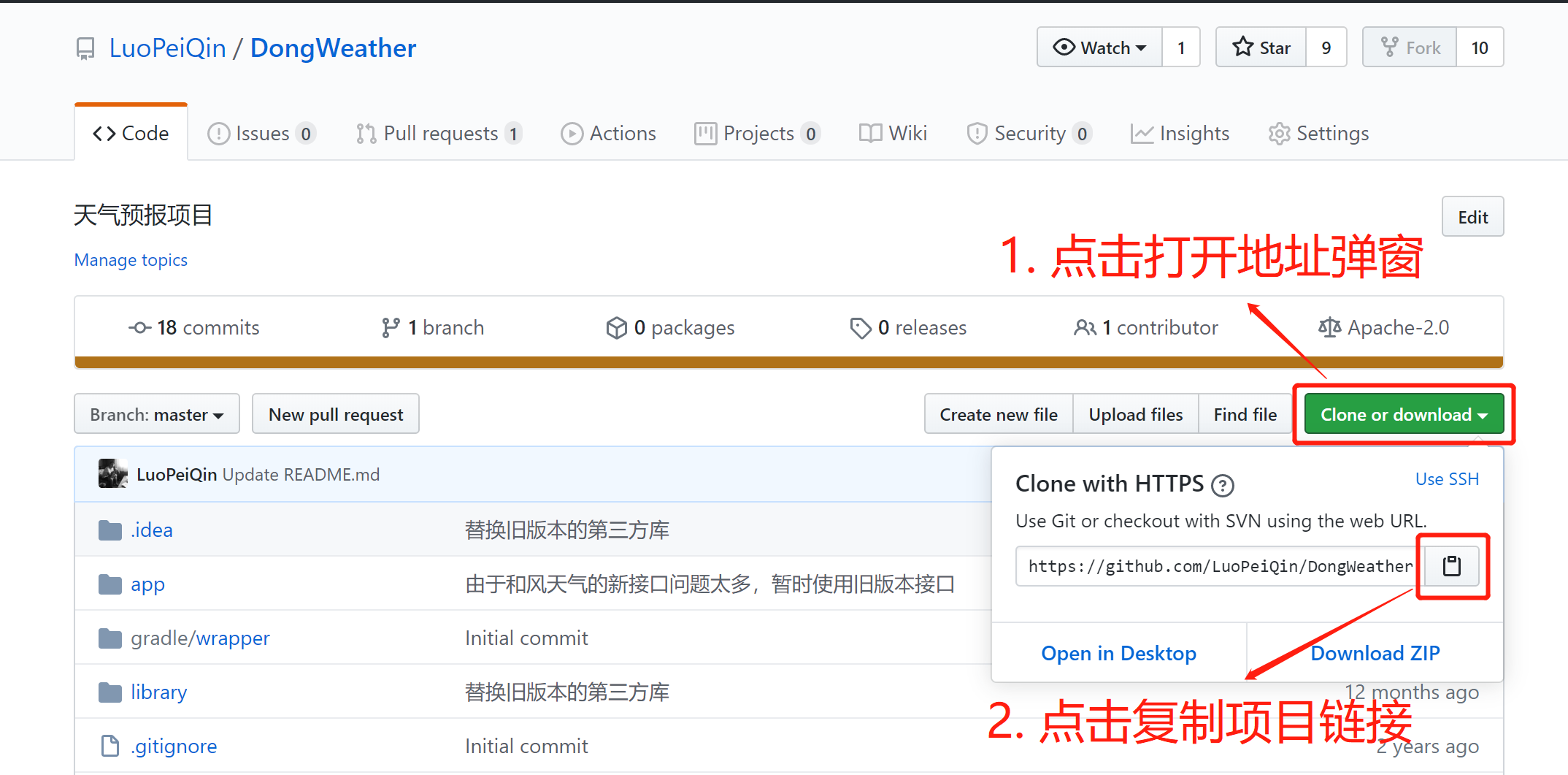Click the .idea folder icon
Image resolution: width=1568 pixels, height=775 pixels.
(110, 530)
